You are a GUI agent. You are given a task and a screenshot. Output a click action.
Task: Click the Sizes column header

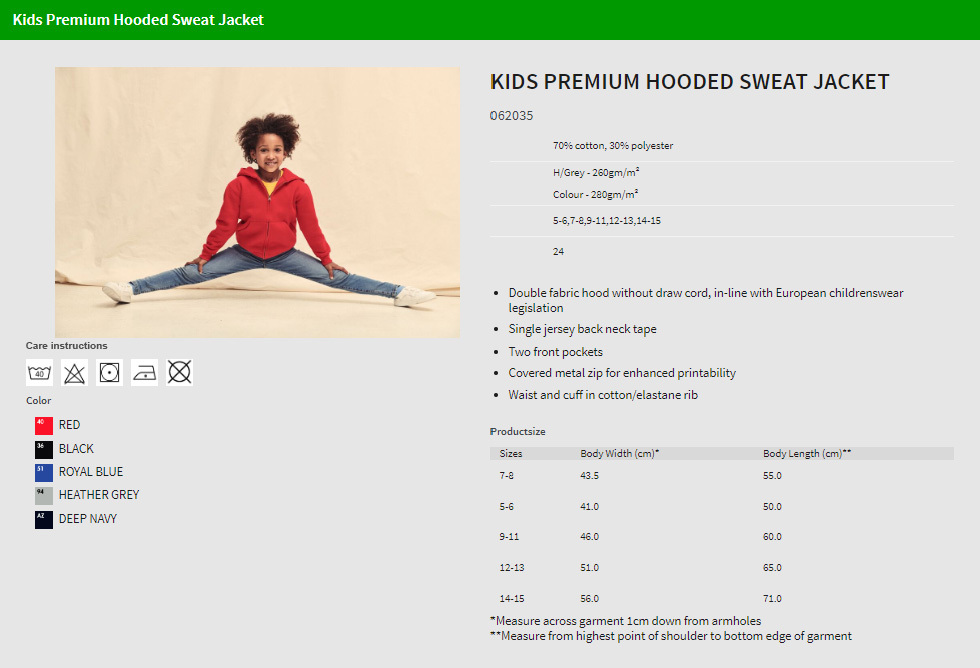511,454
